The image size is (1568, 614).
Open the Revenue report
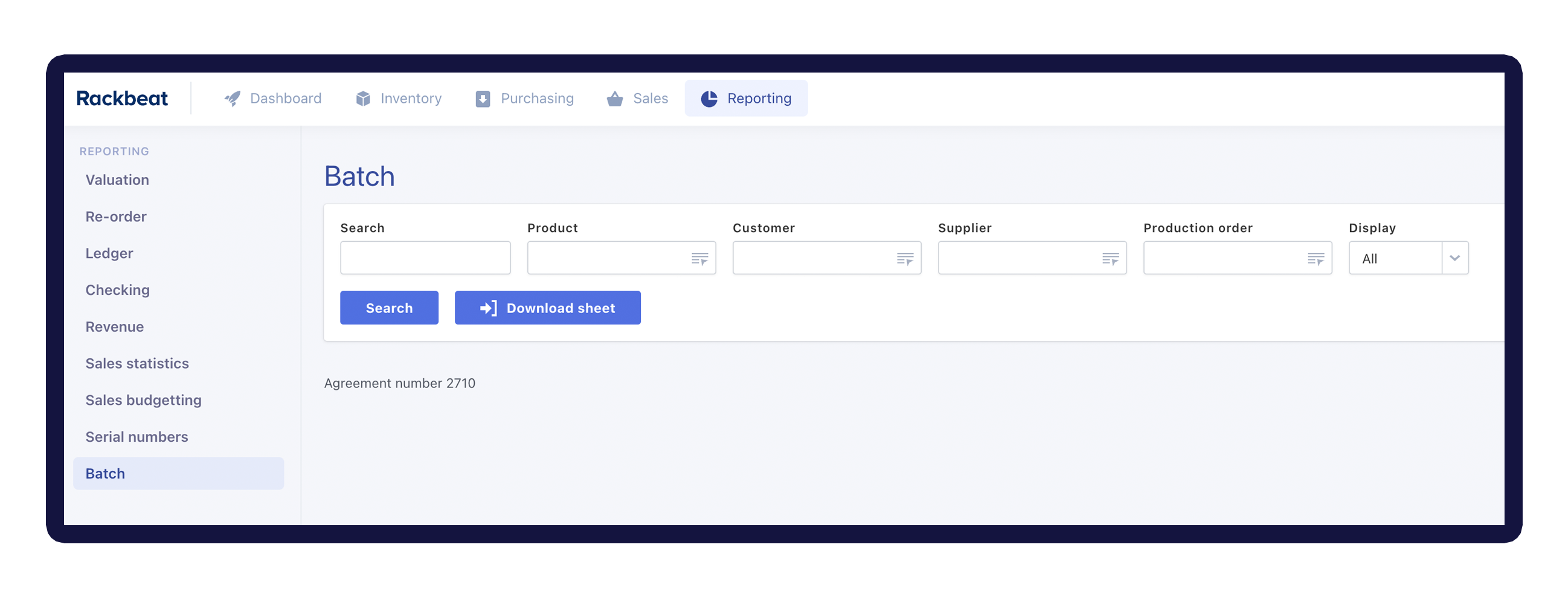(114, 326)
